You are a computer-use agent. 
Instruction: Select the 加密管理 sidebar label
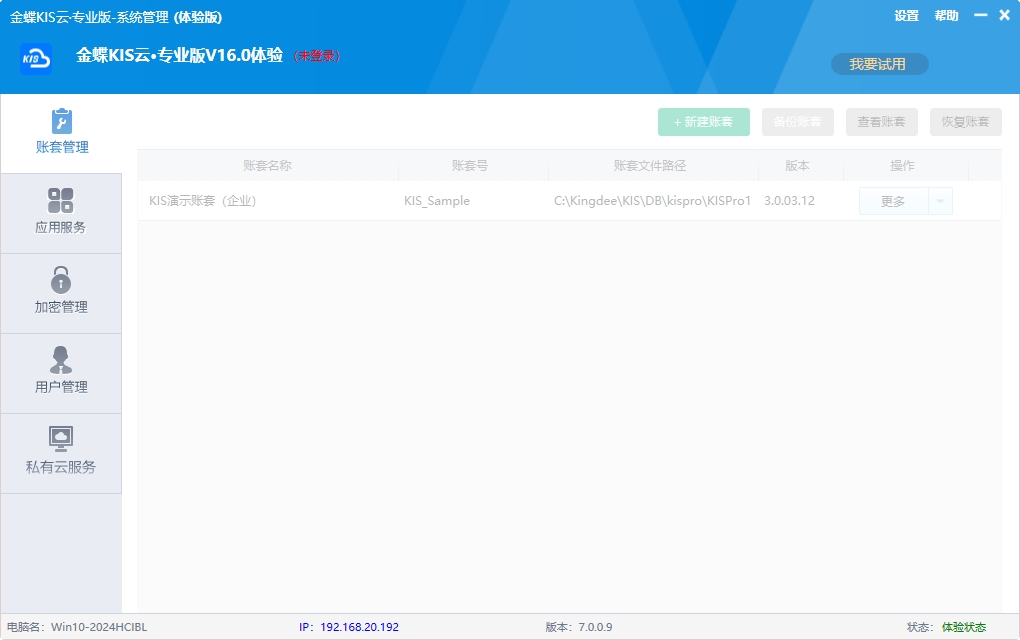point(61,307)
